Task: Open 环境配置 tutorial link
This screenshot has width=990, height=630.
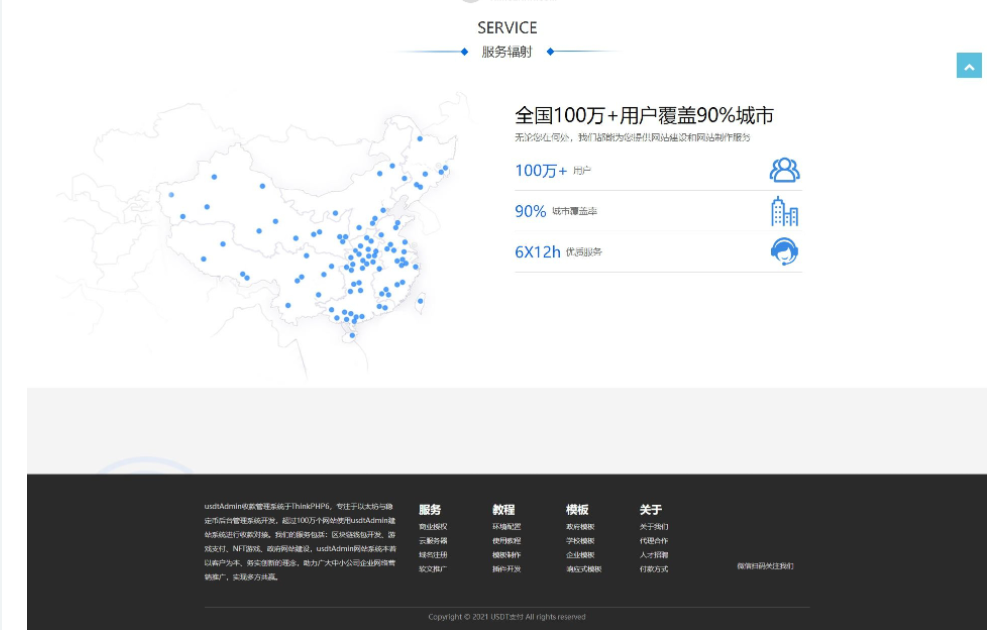Action: (506, 526)
